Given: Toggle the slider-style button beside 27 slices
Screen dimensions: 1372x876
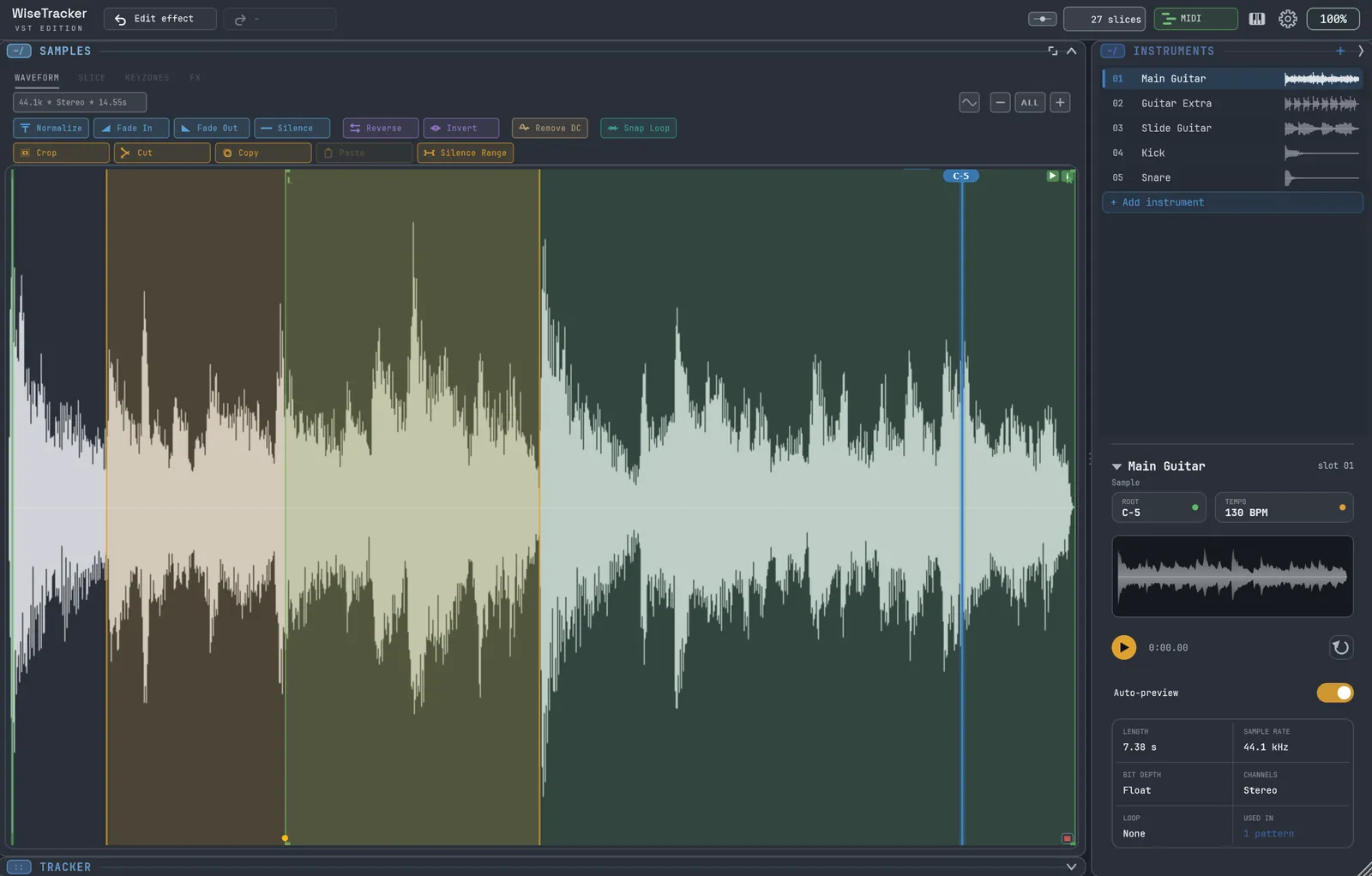Looking at the screenshot, I should (x=1042, y=19).
